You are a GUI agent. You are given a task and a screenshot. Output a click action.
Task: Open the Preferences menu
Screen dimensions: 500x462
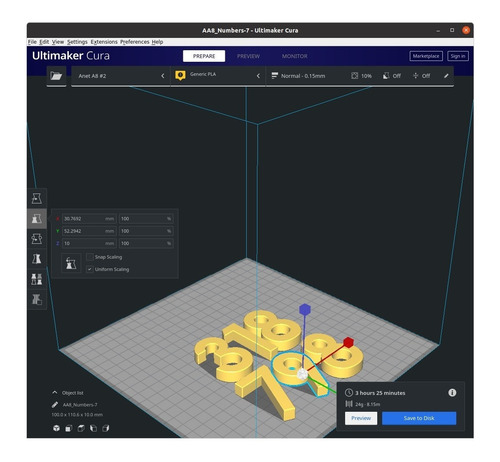coord(135,42)
